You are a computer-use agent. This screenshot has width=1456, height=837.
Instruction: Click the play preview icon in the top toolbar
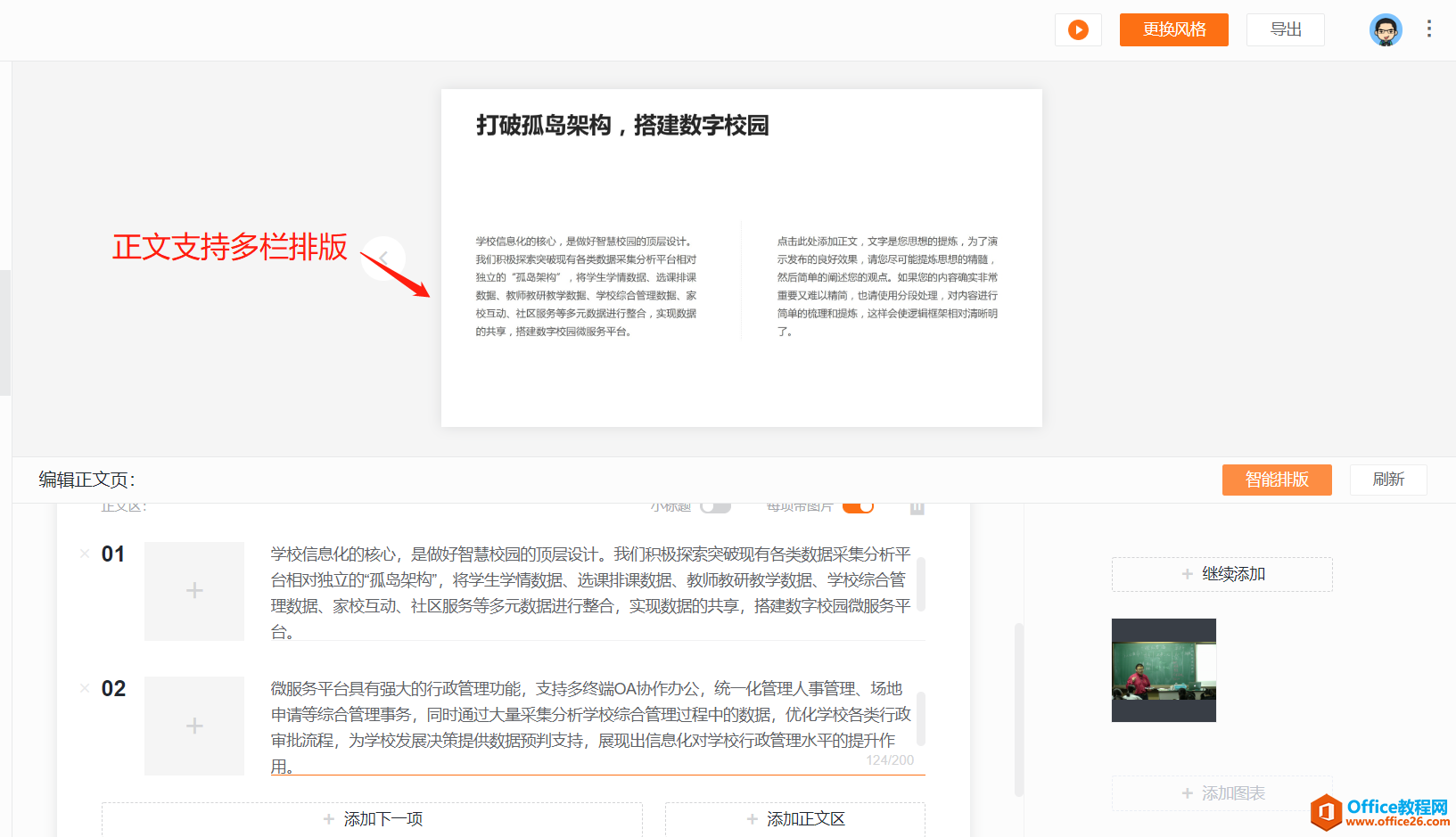pyautogui.click(x=1078, y=29)
